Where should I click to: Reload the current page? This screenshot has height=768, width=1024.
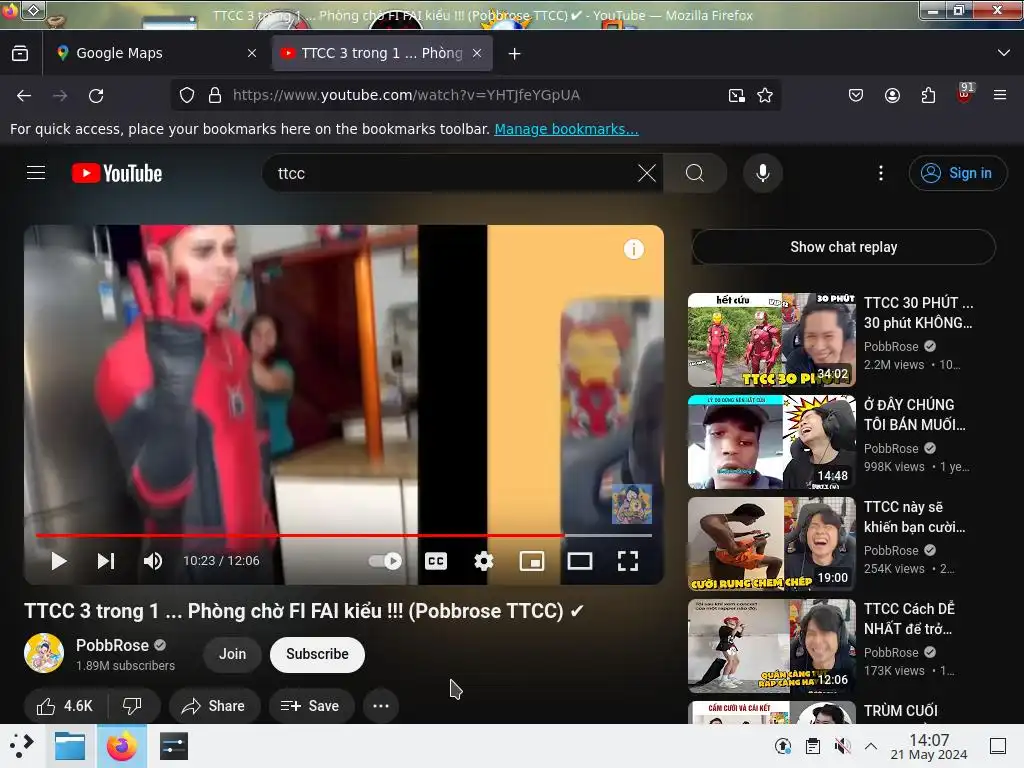click(x=96, y=95)
